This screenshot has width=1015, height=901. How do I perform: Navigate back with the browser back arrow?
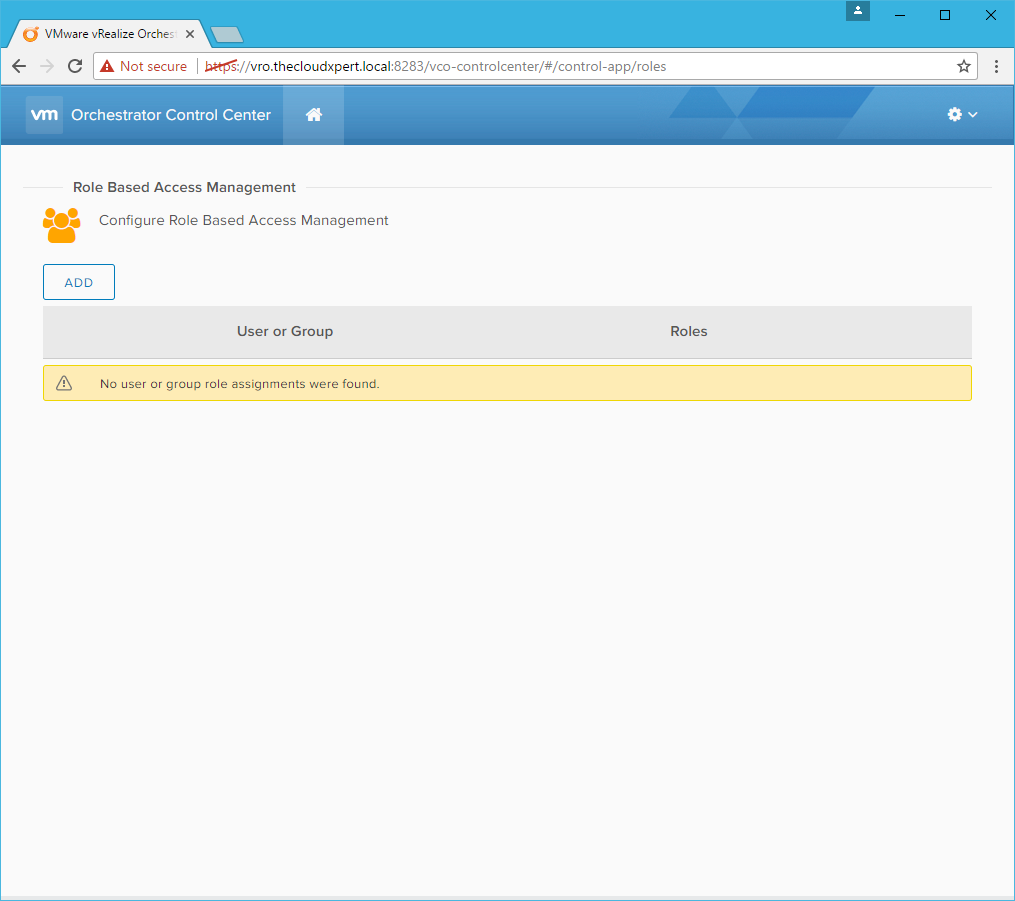tap(19, 66)
